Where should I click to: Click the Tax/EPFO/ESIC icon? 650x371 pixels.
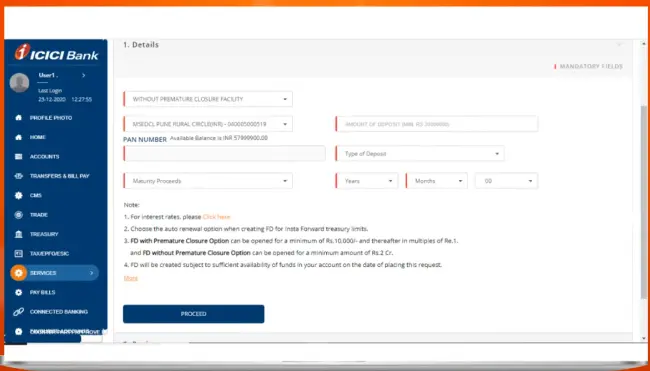(18, 253)
